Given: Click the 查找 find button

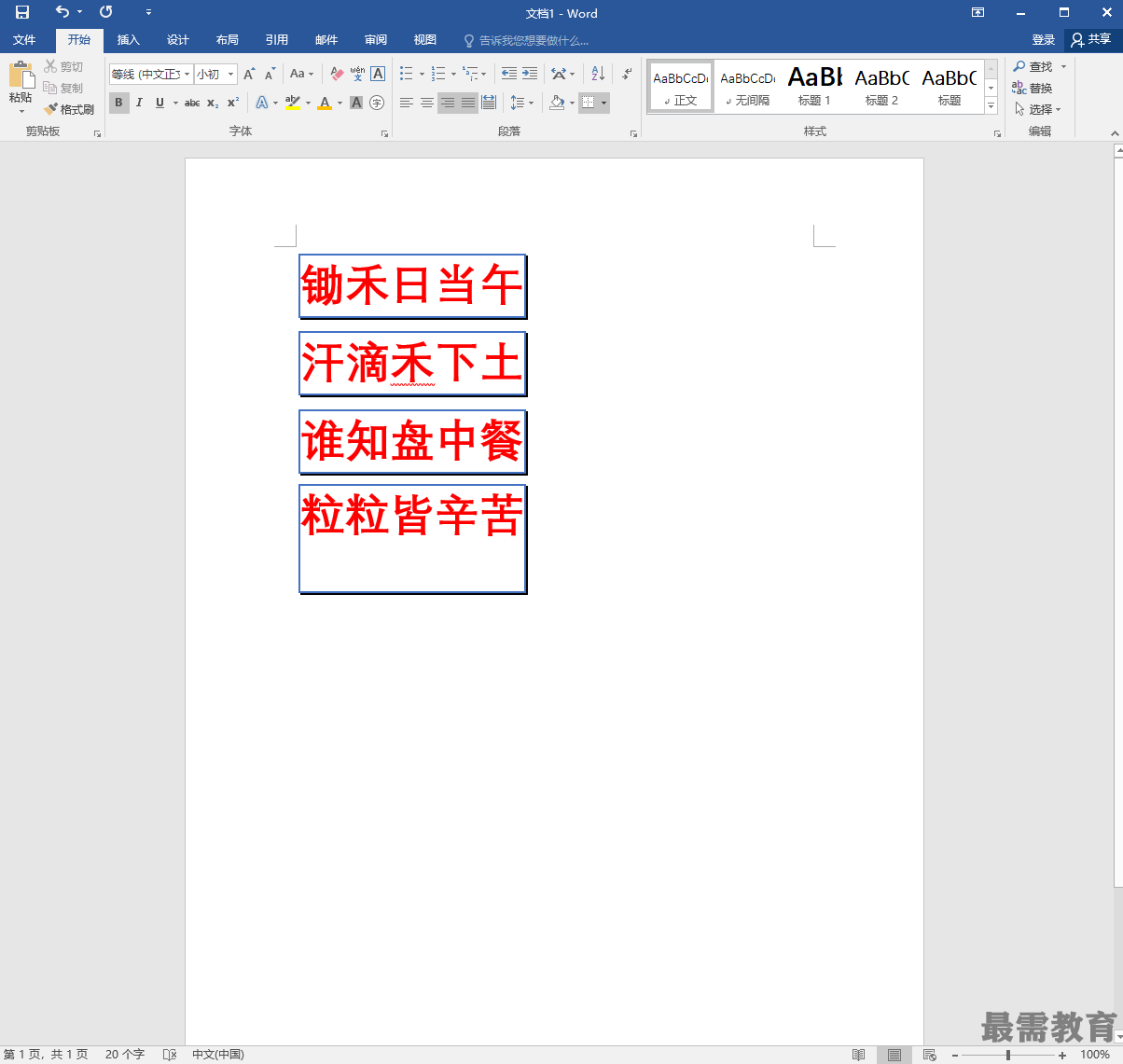Looking at the screenshot, I should tap(1033, 67).
